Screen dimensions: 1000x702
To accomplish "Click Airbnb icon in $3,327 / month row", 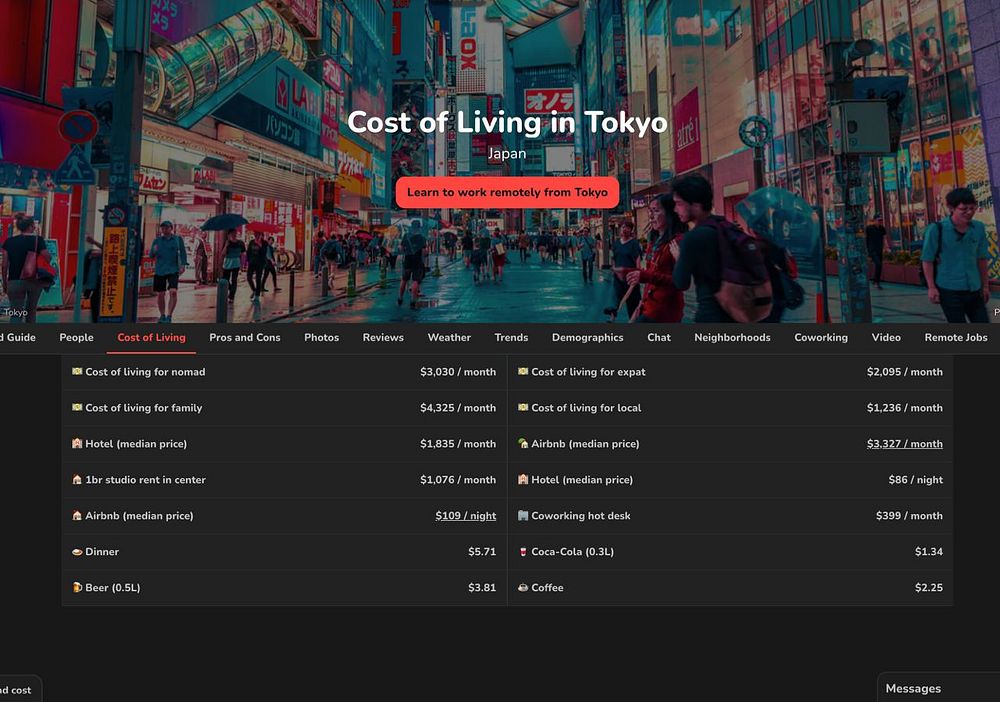I will [523, 443].
